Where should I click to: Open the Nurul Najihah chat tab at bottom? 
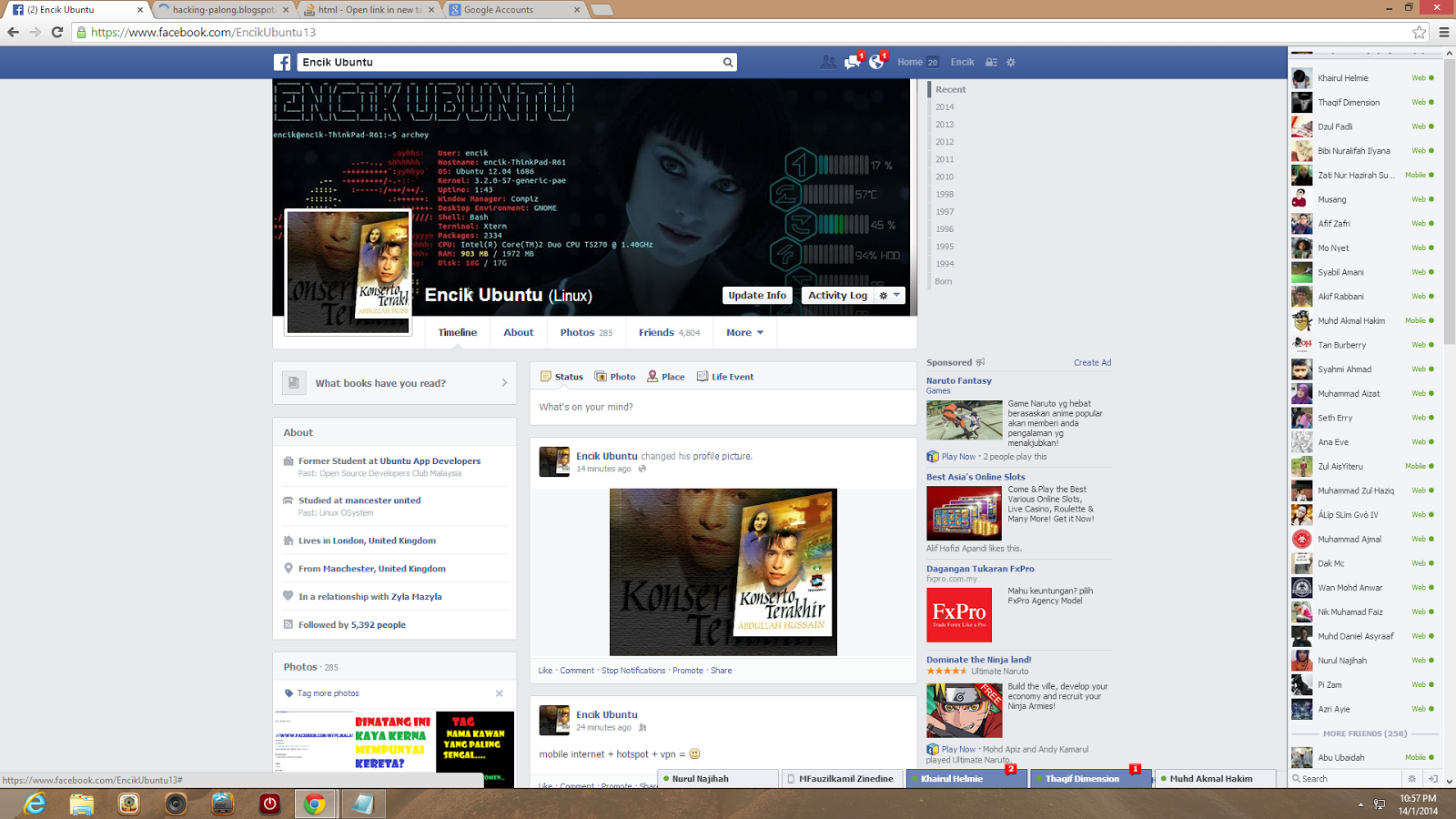pyautogui.click(x=719, y=779)
